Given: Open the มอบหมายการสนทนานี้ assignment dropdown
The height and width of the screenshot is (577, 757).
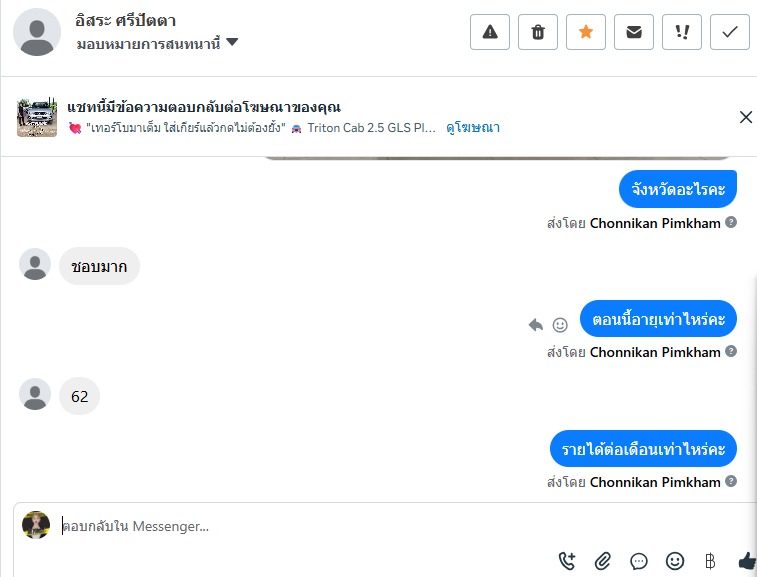Looking at the screenshot, I should pyautogui.click(x=158, y=43).
